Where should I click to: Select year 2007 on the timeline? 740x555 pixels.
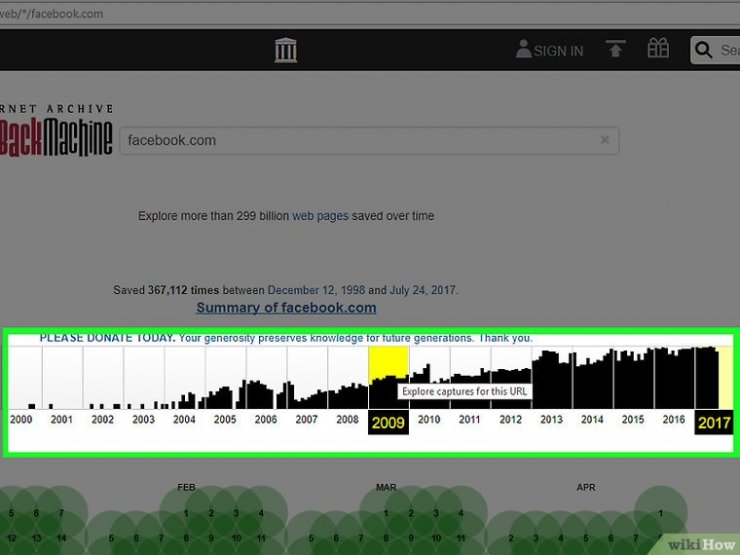pos(307,420)
